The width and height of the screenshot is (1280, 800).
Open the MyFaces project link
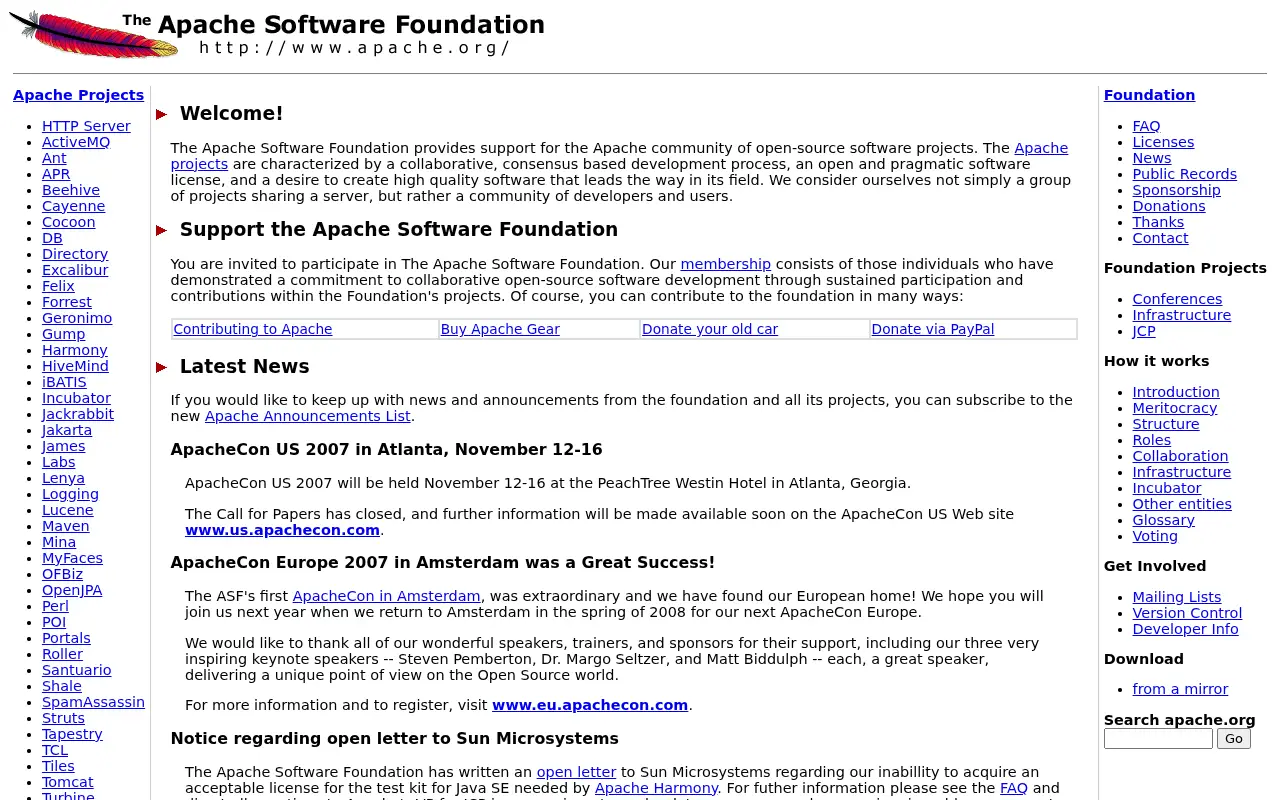pos(72,558)
